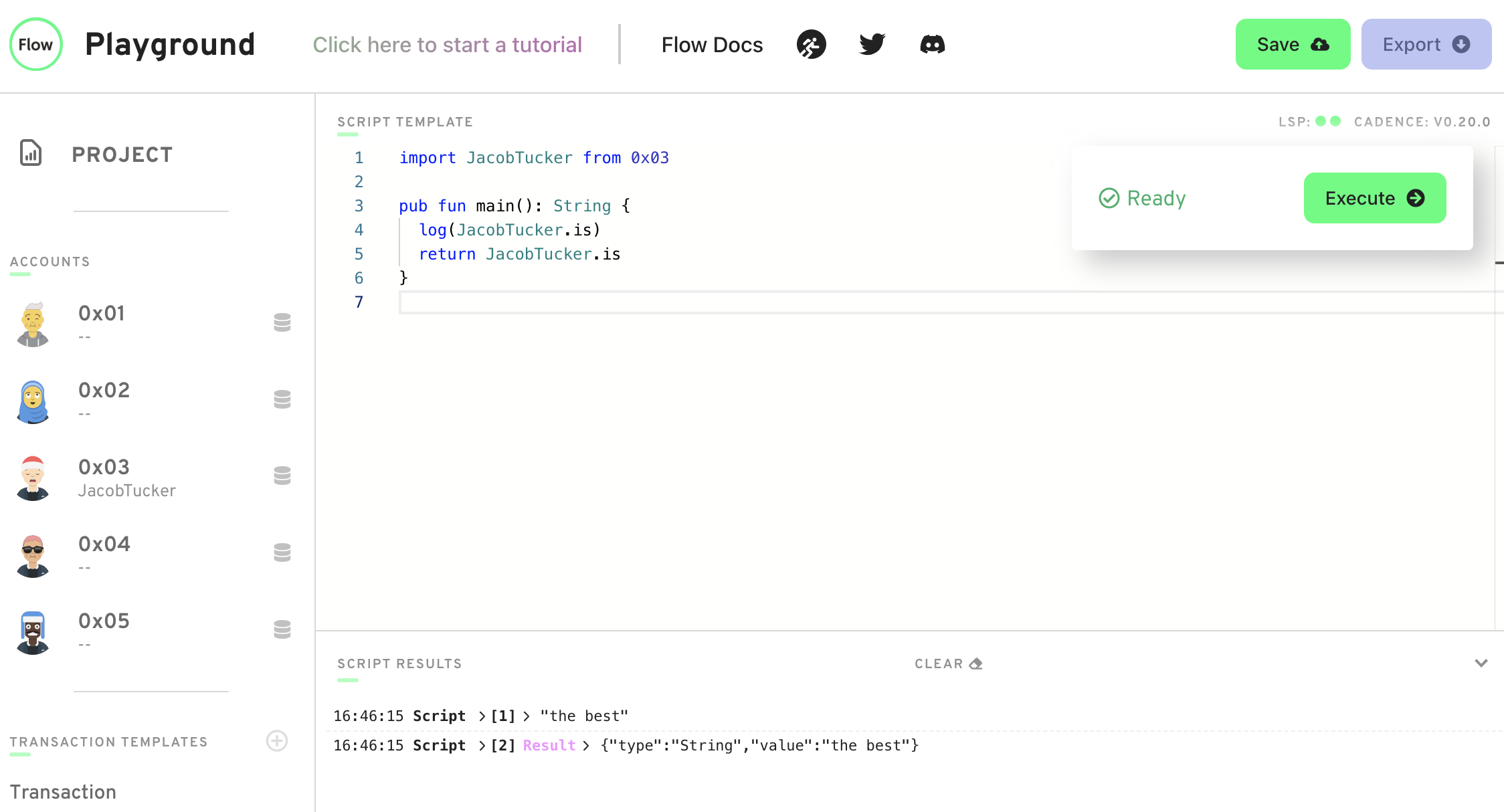This screenshot has height=812, width=1504.
Task: Click the database icon beside account 0x01
Action: [282, 323]
